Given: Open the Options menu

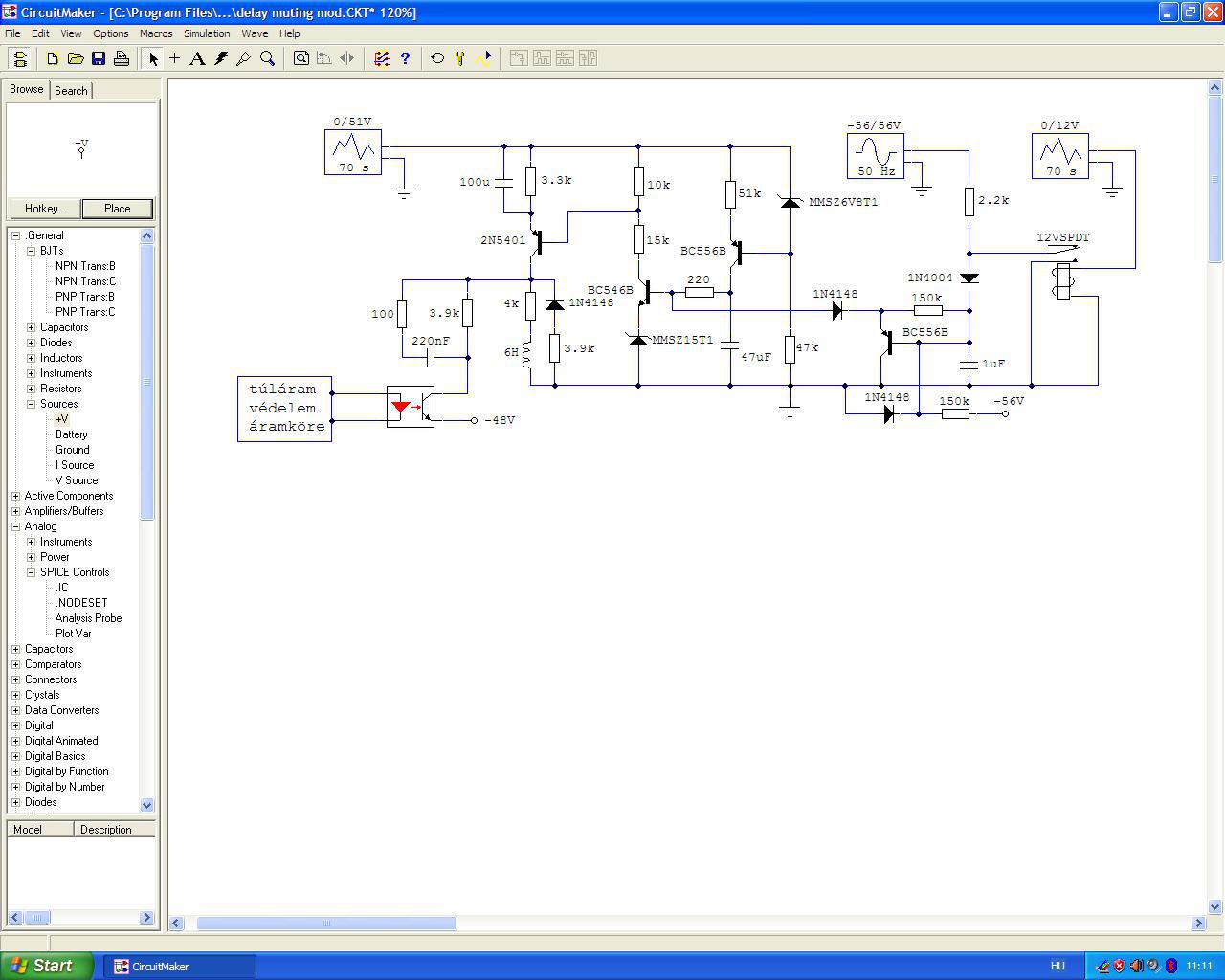Looking at the screenshot, I should pyautogui.click(x=111, y=33).
